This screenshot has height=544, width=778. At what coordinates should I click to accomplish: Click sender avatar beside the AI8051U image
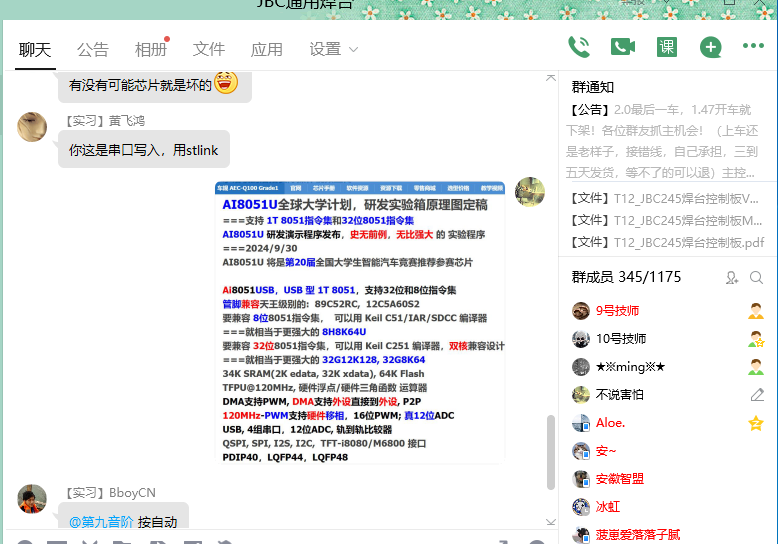tap(529, 192)
